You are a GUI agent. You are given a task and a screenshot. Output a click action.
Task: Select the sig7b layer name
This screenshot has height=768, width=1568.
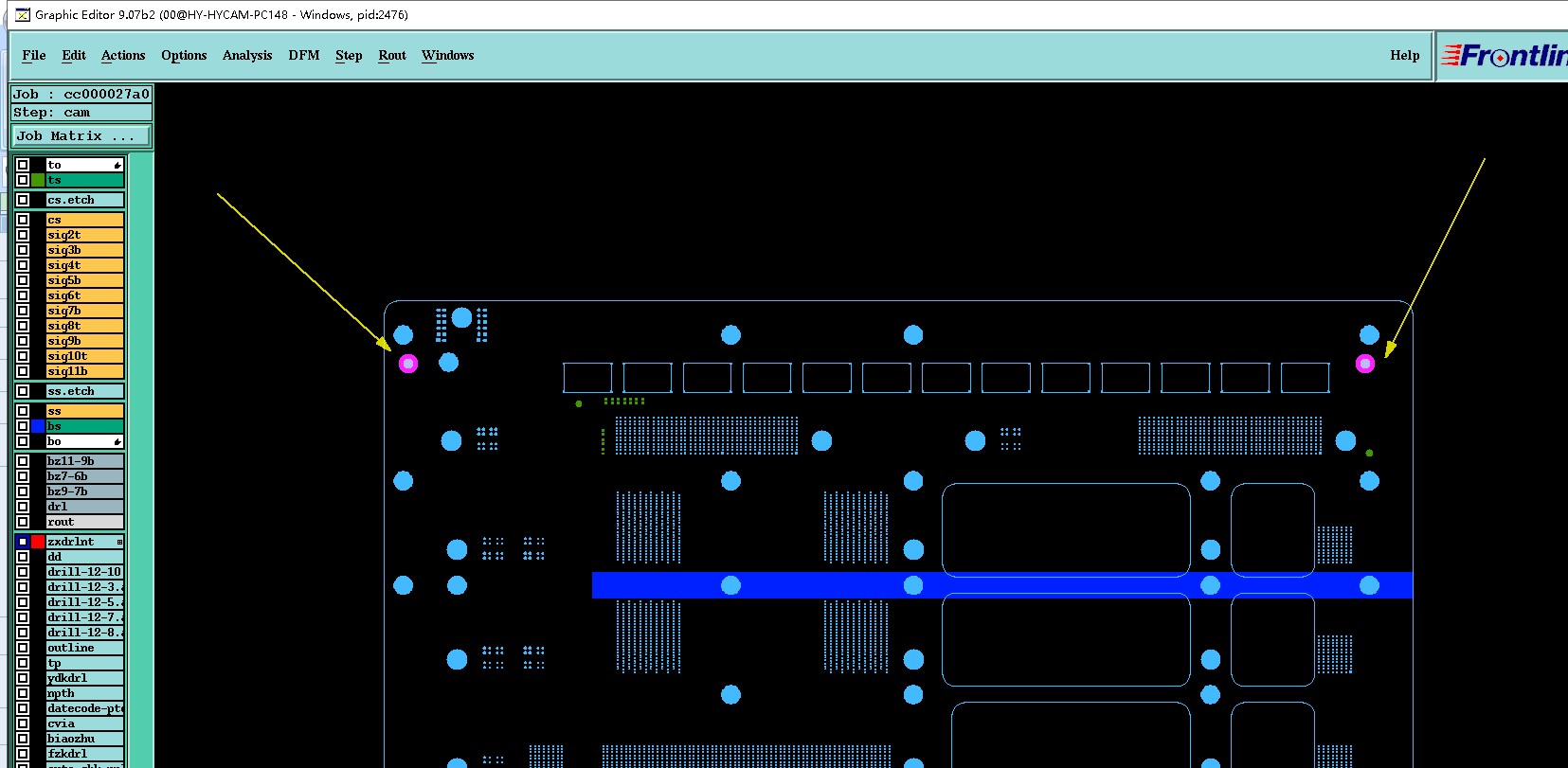tap(85, 311)
